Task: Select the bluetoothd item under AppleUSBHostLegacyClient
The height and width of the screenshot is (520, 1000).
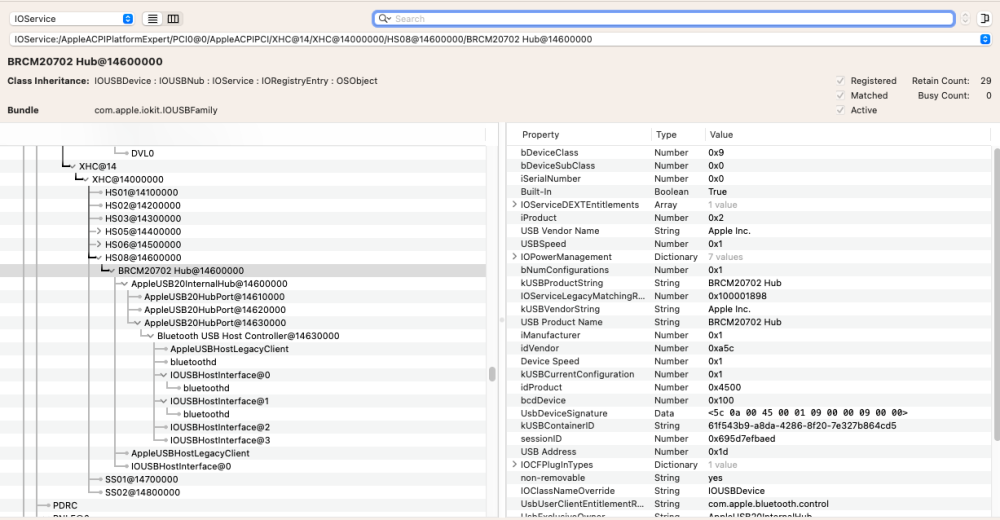Action: (x=193, y=362)
